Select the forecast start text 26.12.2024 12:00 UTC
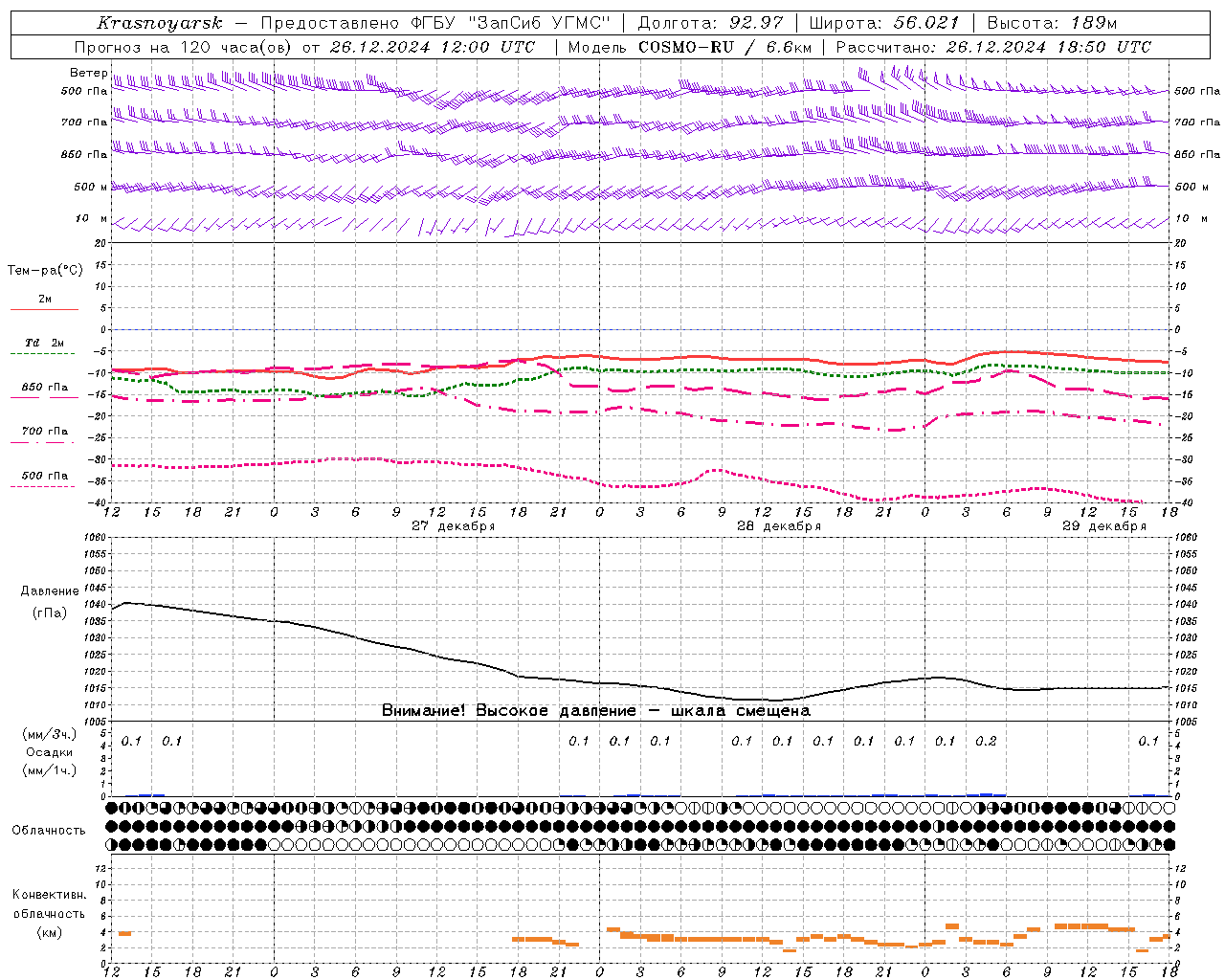This screenshot has height=980, width=1225. tap(432, 47)
